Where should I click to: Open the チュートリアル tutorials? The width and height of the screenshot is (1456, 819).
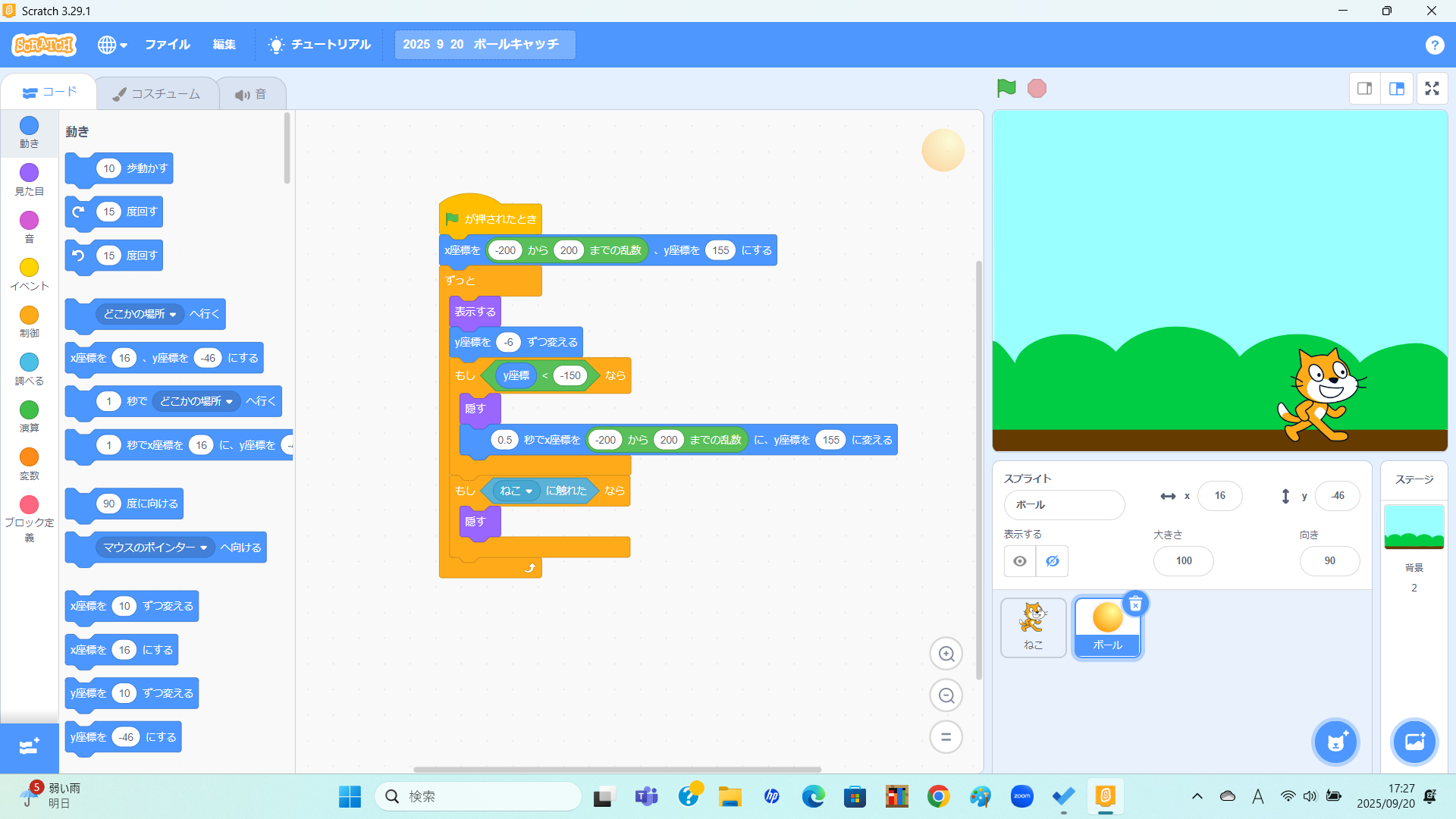pos(319,45)
